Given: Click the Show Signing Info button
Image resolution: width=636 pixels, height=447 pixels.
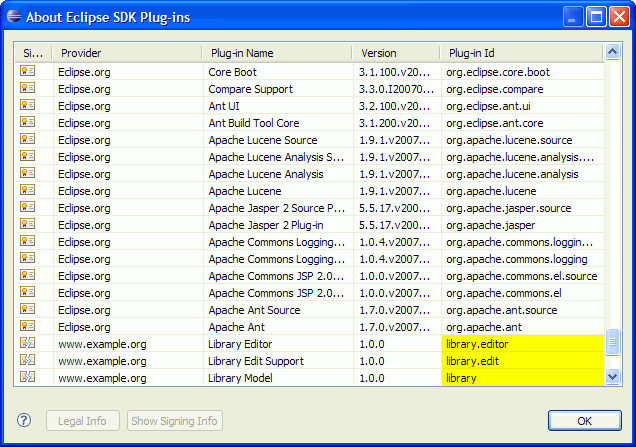Looking at the screenshot, I should 175,421.
